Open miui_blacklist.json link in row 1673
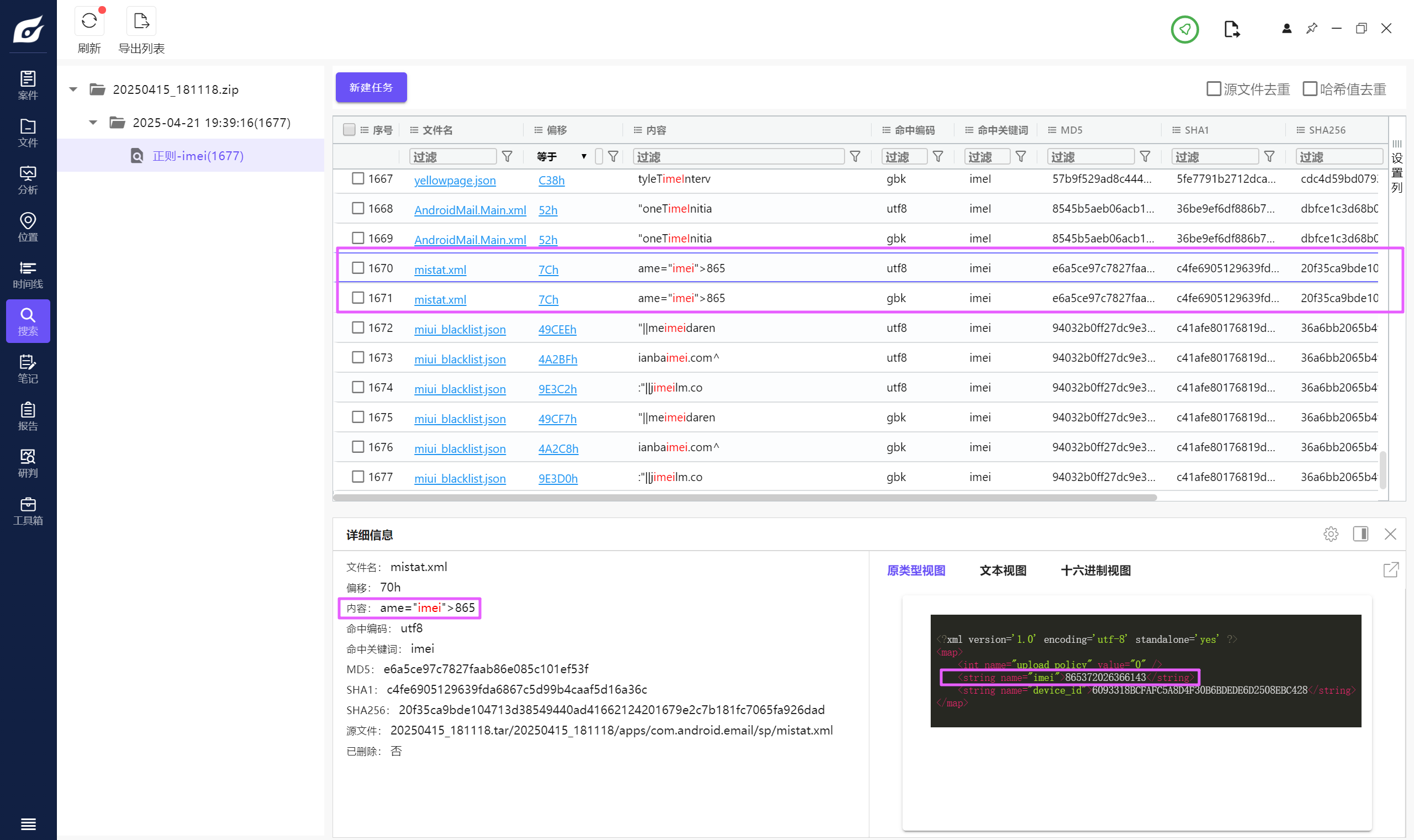The image size is (1414, 840). (x=460, y=359)
